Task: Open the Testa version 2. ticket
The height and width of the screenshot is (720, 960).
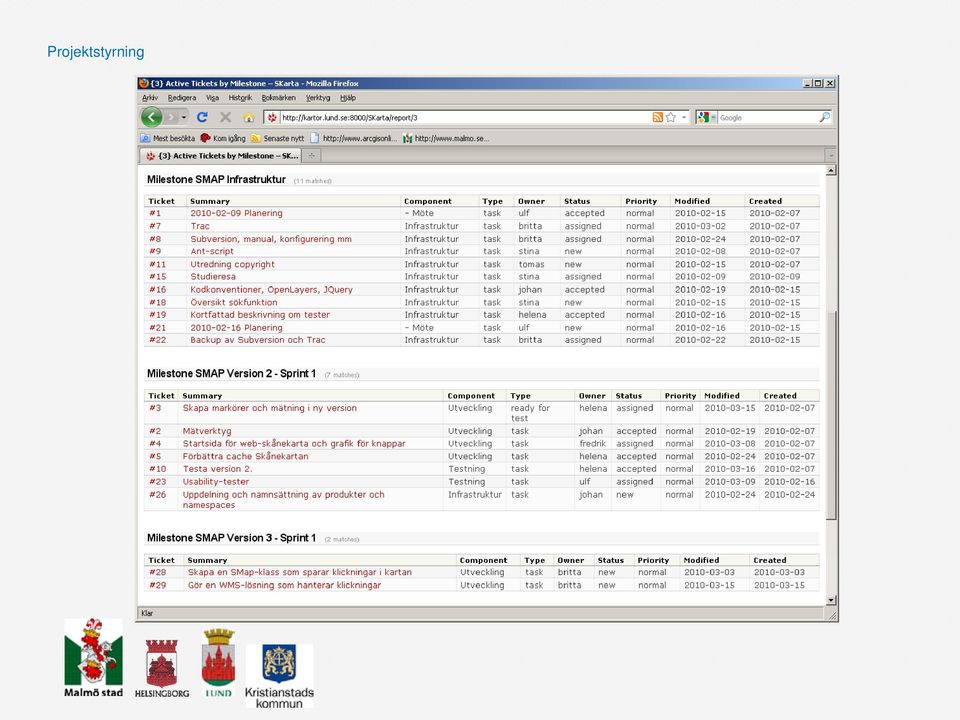Action: click(x=217, y=469)
